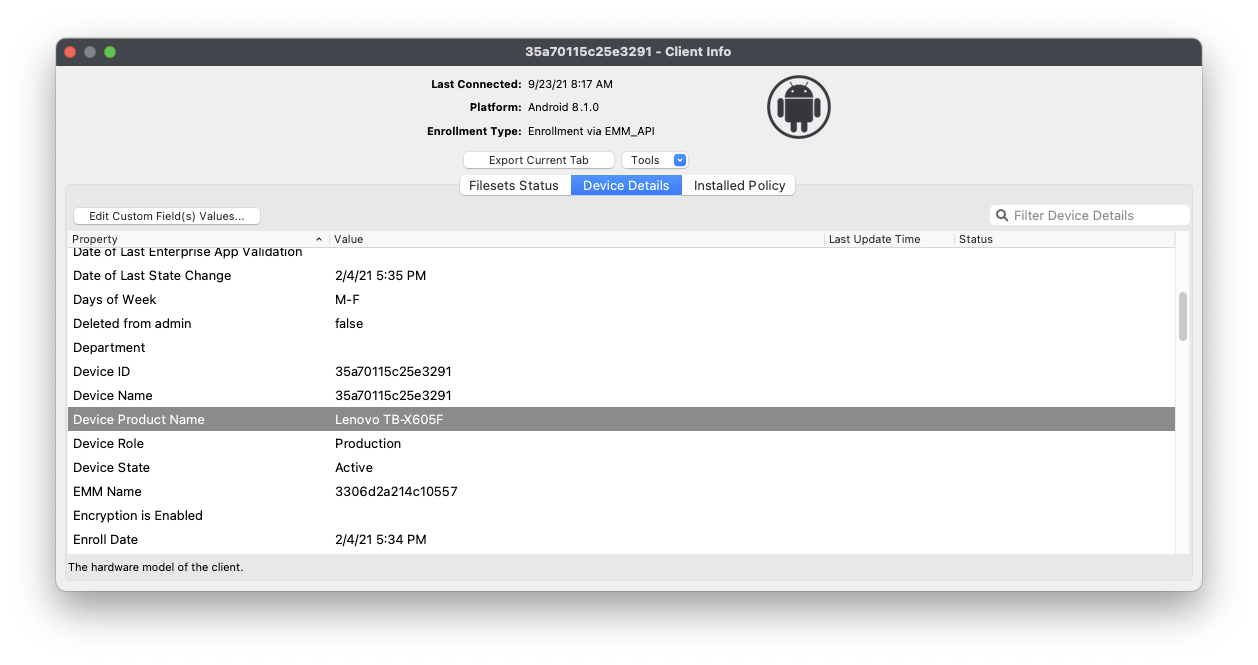Sort by the Status column header
Screen dimensions: 1258x665
click(x=1064, y=239)
